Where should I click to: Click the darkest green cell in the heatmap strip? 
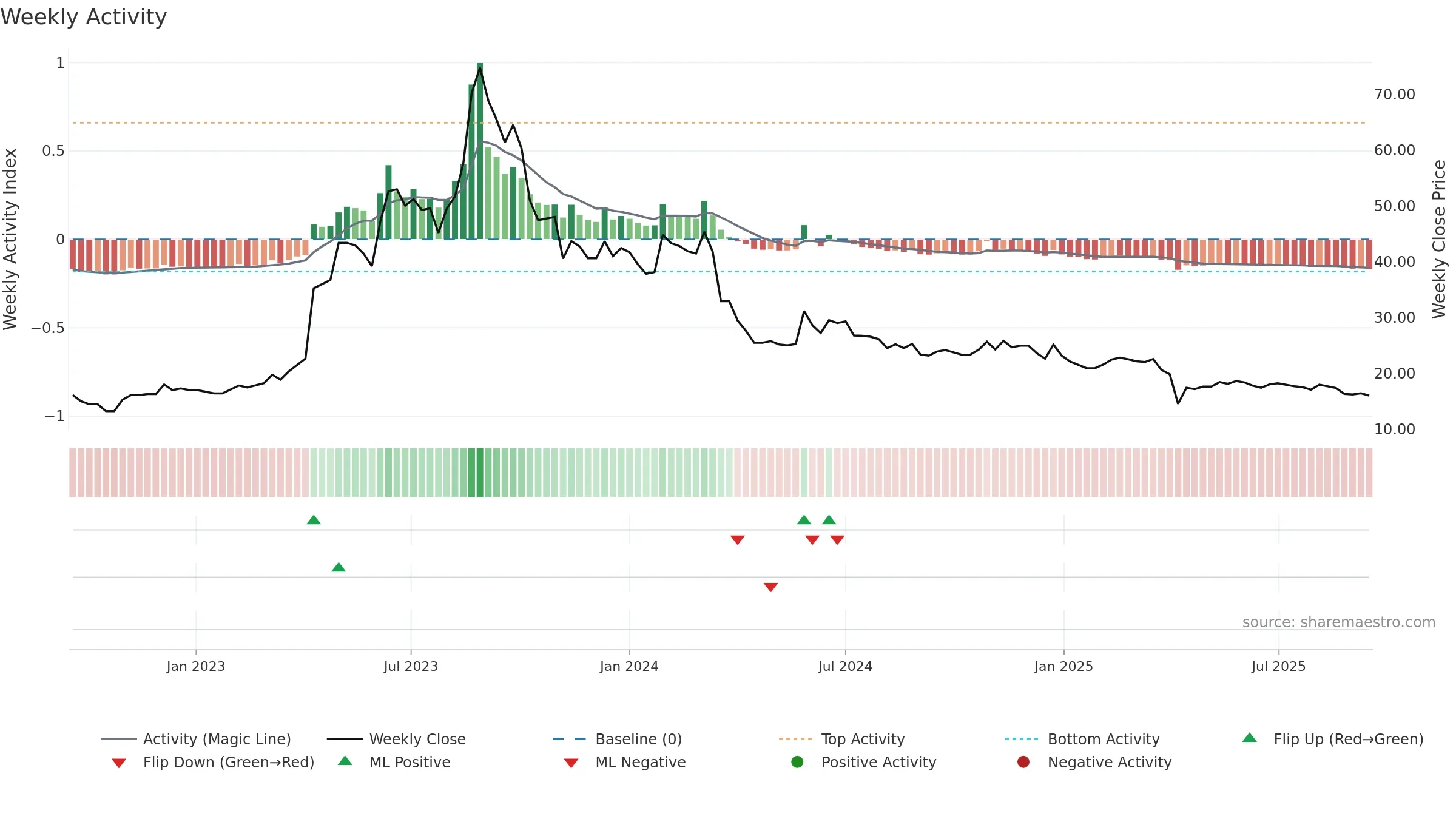coord(480,473)
